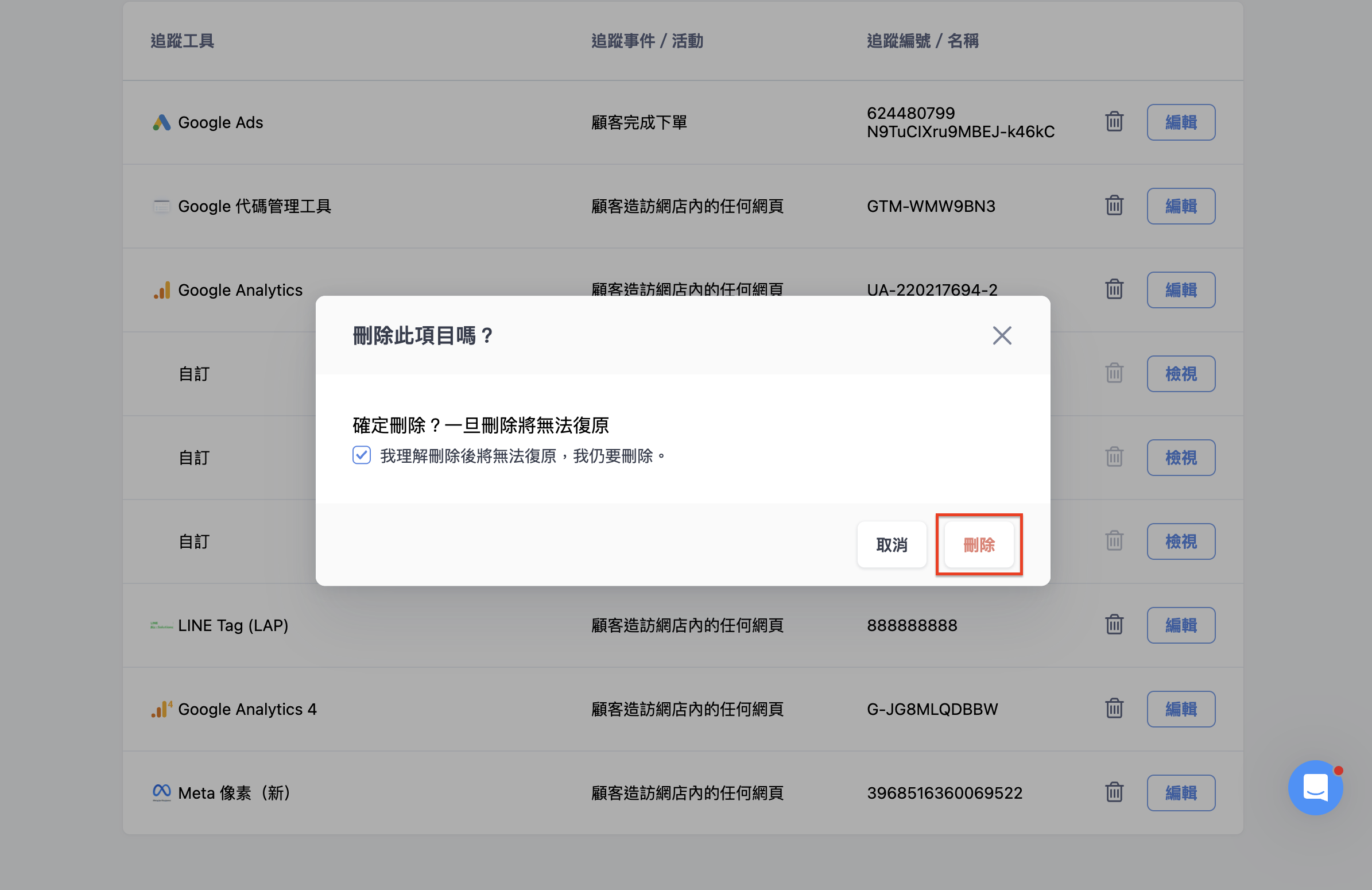
Task: Click trash icon for Google 代碼管理工具 row
Action: (1114, 205)
